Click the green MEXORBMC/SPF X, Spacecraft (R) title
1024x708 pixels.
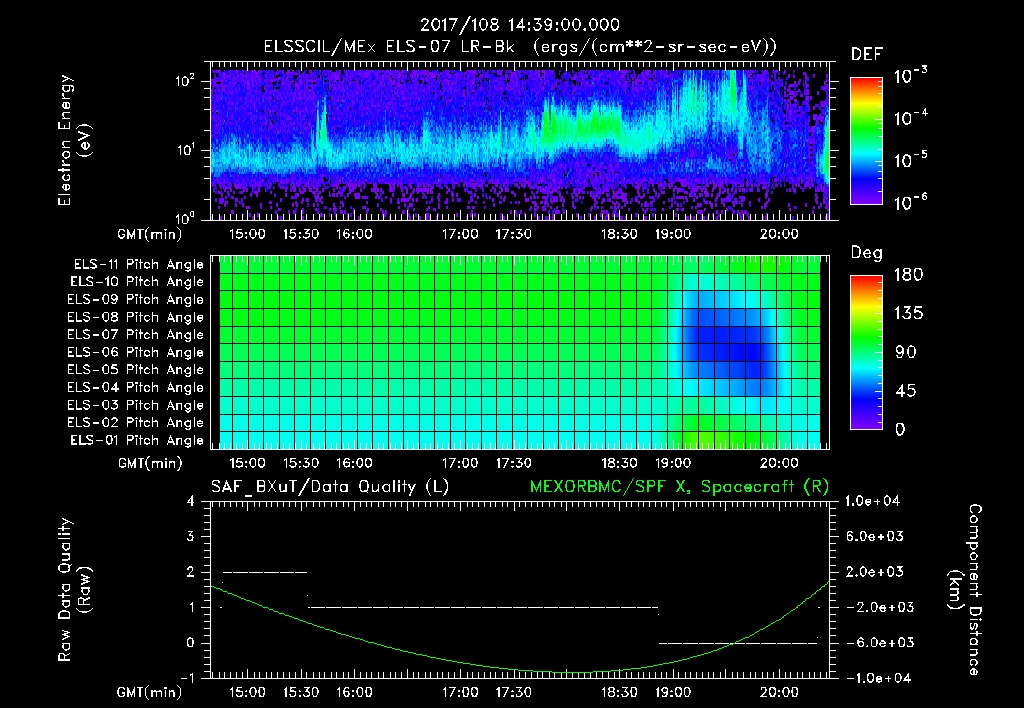coord(679,487)
